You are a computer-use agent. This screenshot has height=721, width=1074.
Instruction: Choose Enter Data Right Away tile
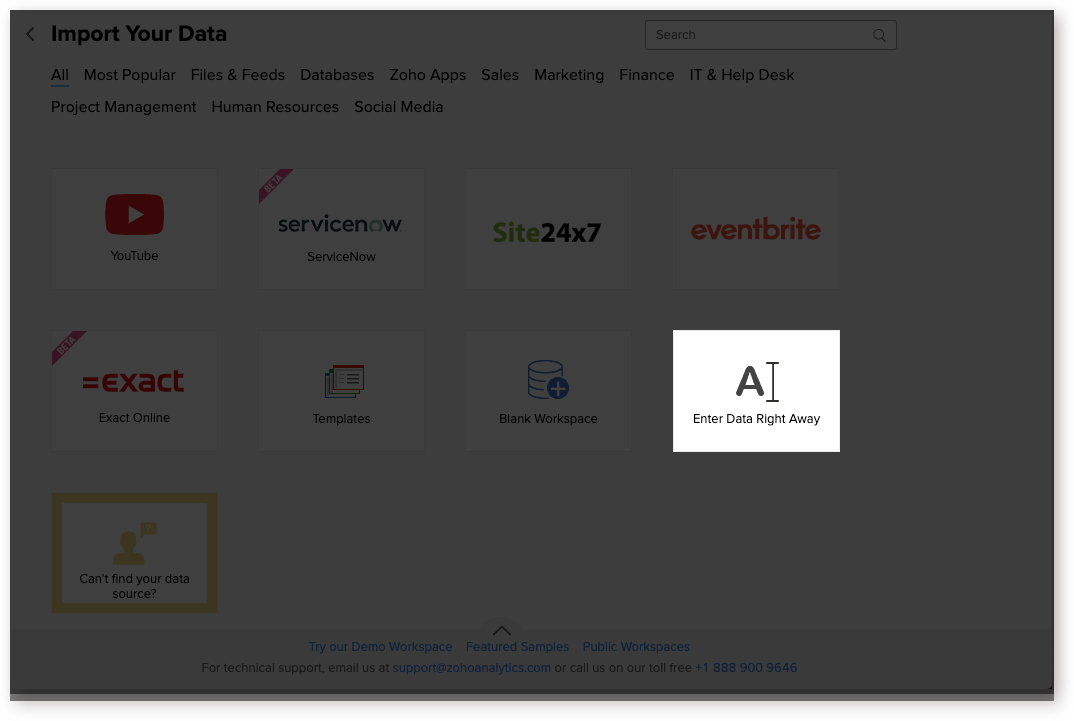[x=756, y=391]
